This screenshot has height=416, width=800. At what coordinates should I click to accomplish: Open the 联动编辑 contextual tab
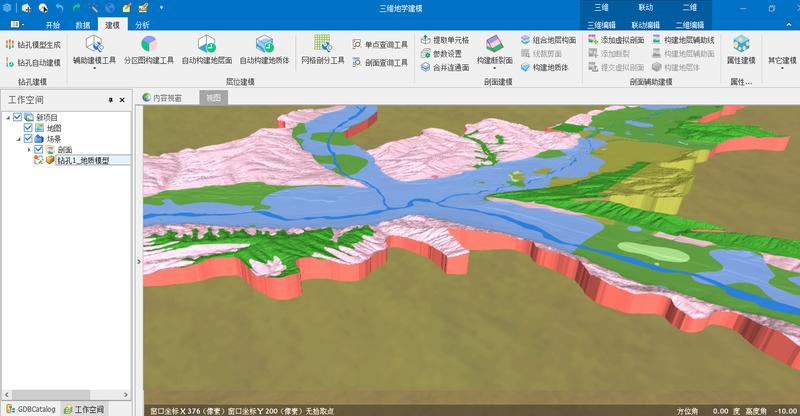tap(645, 25)
